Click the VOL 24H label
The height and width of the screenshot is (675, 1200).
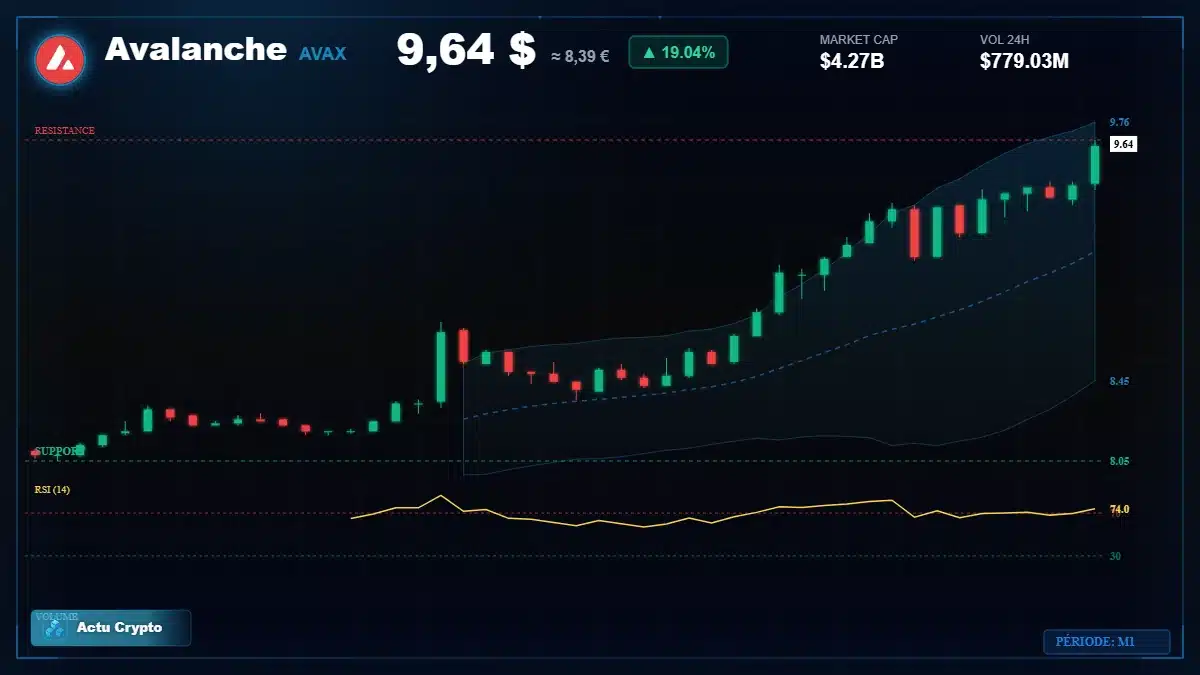coord(1005,40)
